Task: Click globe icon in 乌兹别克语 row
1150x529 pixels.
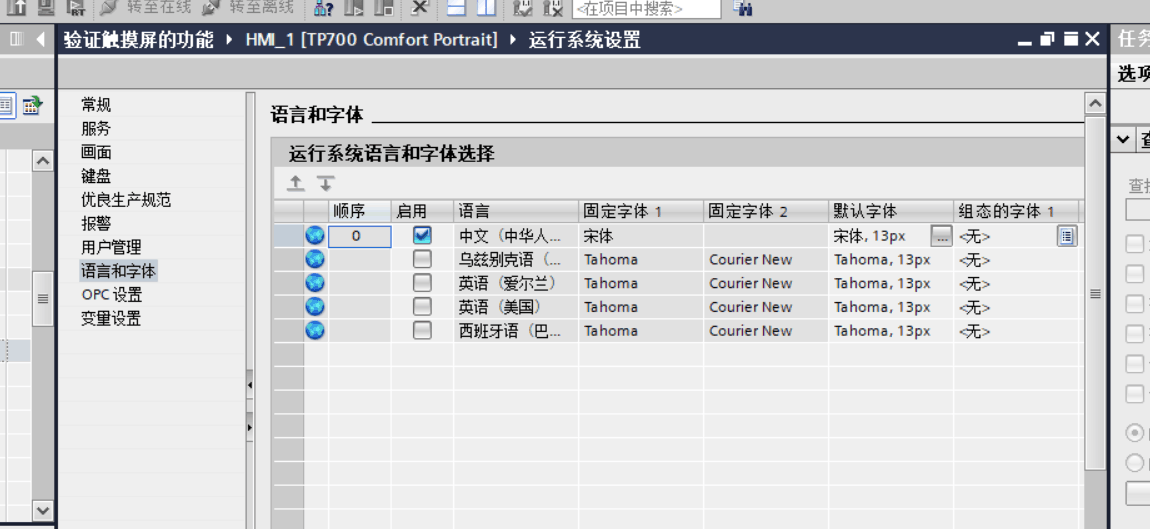Action: [315, 259]
